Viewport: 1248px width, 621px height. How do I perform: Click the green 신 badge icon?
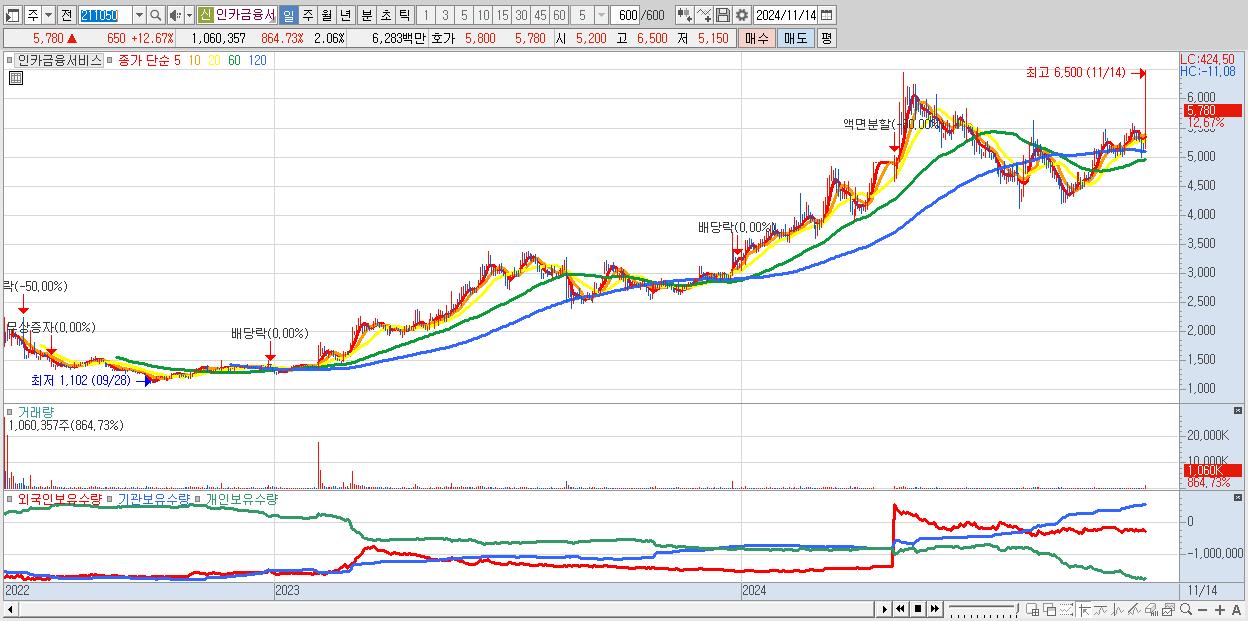tap(205, 15)
